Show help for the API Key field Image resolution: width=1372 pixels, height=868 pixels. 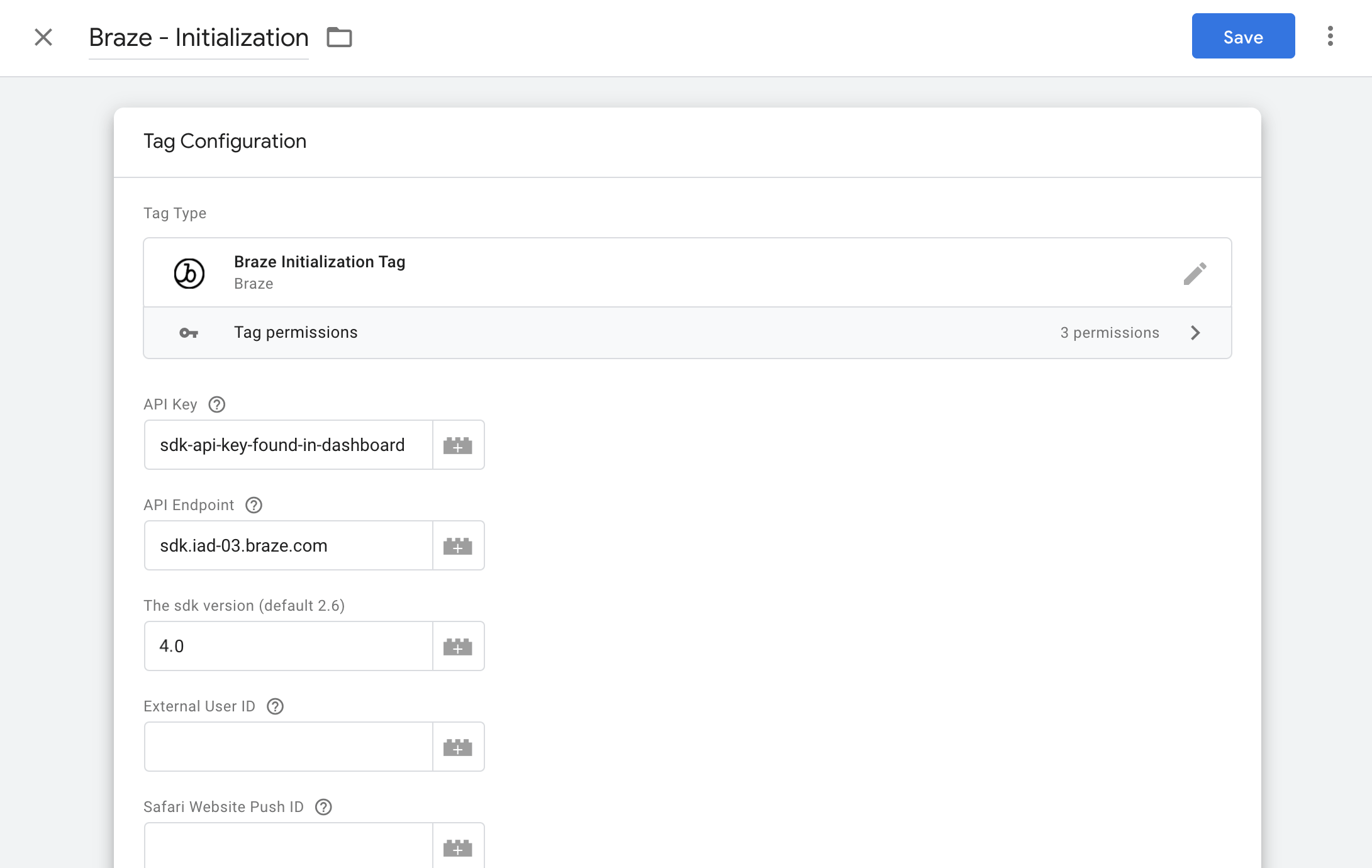(x=217, y=404)
